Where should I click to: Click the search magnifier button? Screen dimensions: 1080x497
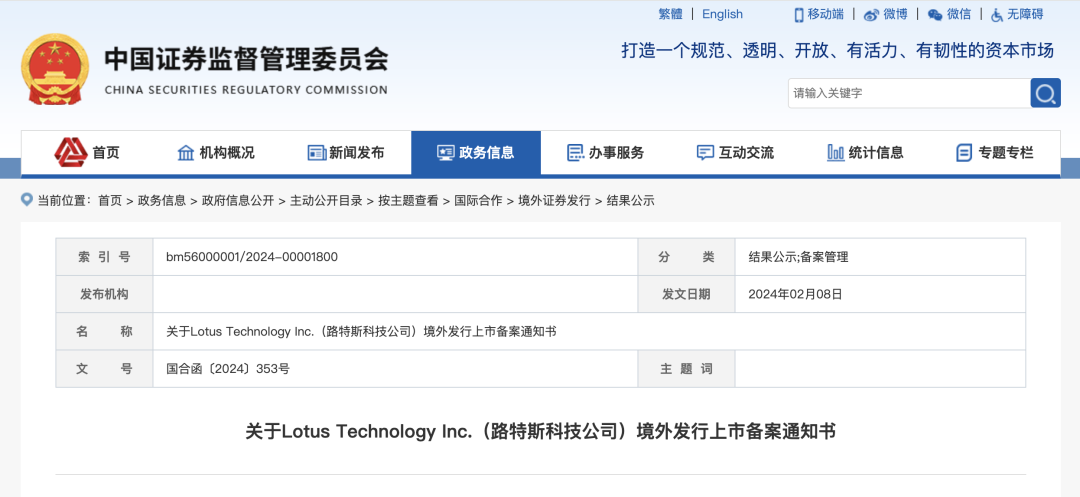[x=1045, y=93]
